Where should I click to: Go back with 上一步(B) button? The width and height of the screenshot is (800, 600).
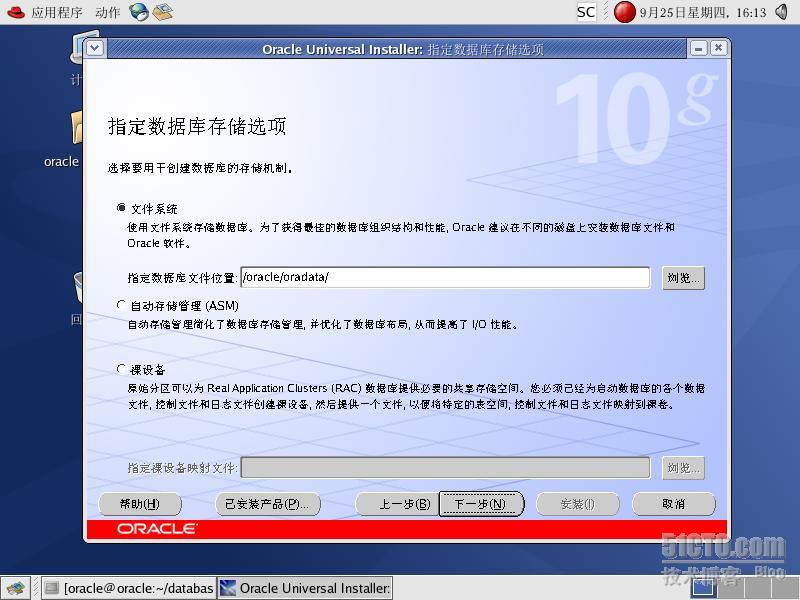[x=396, y=504]
